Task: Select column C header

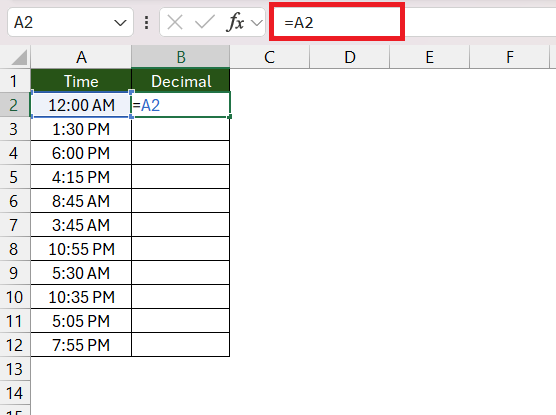Action: pyautogui.click(x=269, y=57)
